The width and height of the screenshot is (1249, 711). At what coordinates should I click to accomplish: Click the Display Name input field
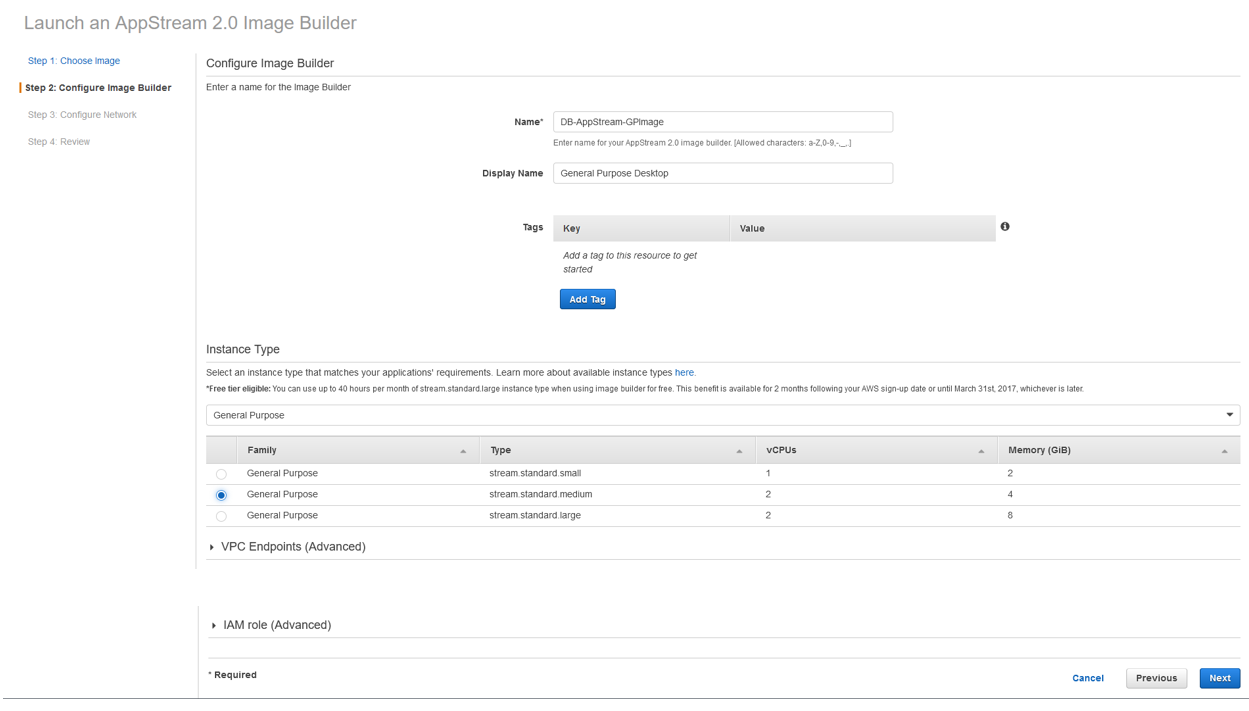[x=722, y=172]
